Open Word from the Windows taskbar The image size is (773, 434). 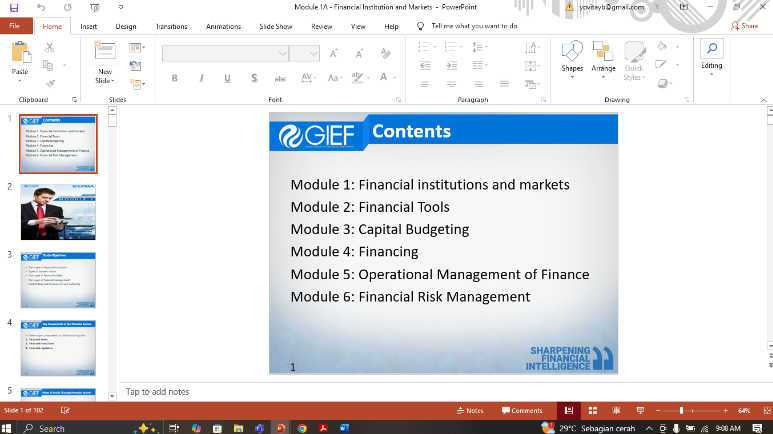pos(344,427)
